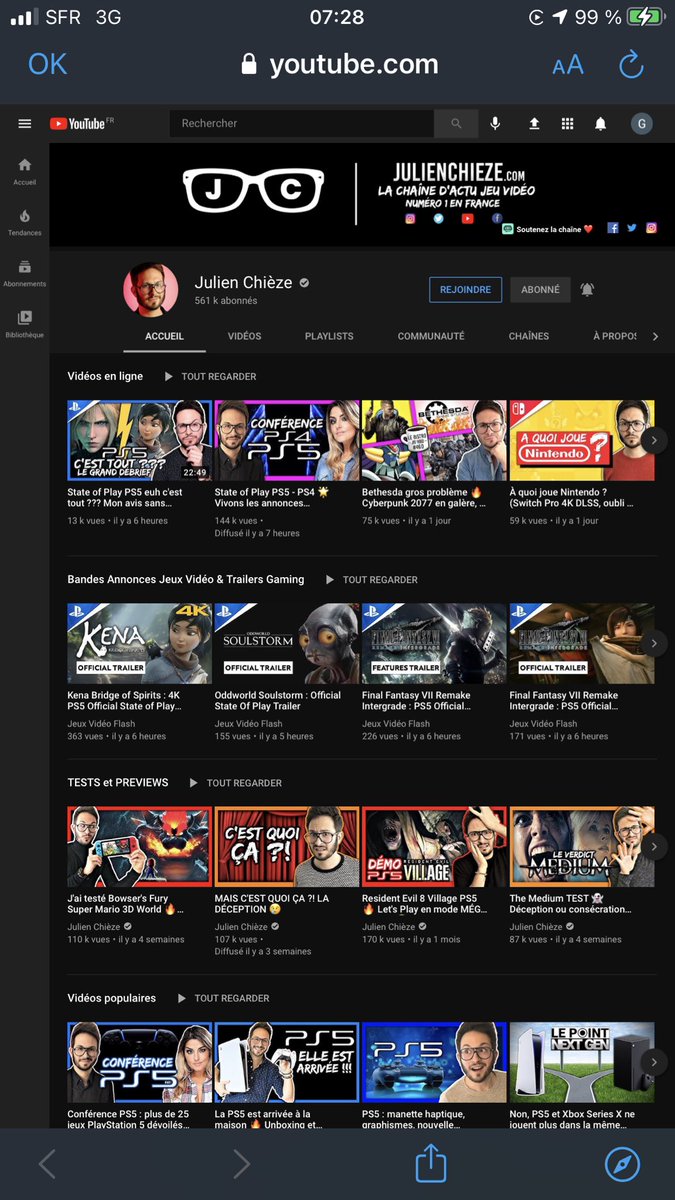The height and width of the screenshot is (1200, 675).
Task: Open Resident Evil 8 Village thumbnail
Action: click(434, 847)
